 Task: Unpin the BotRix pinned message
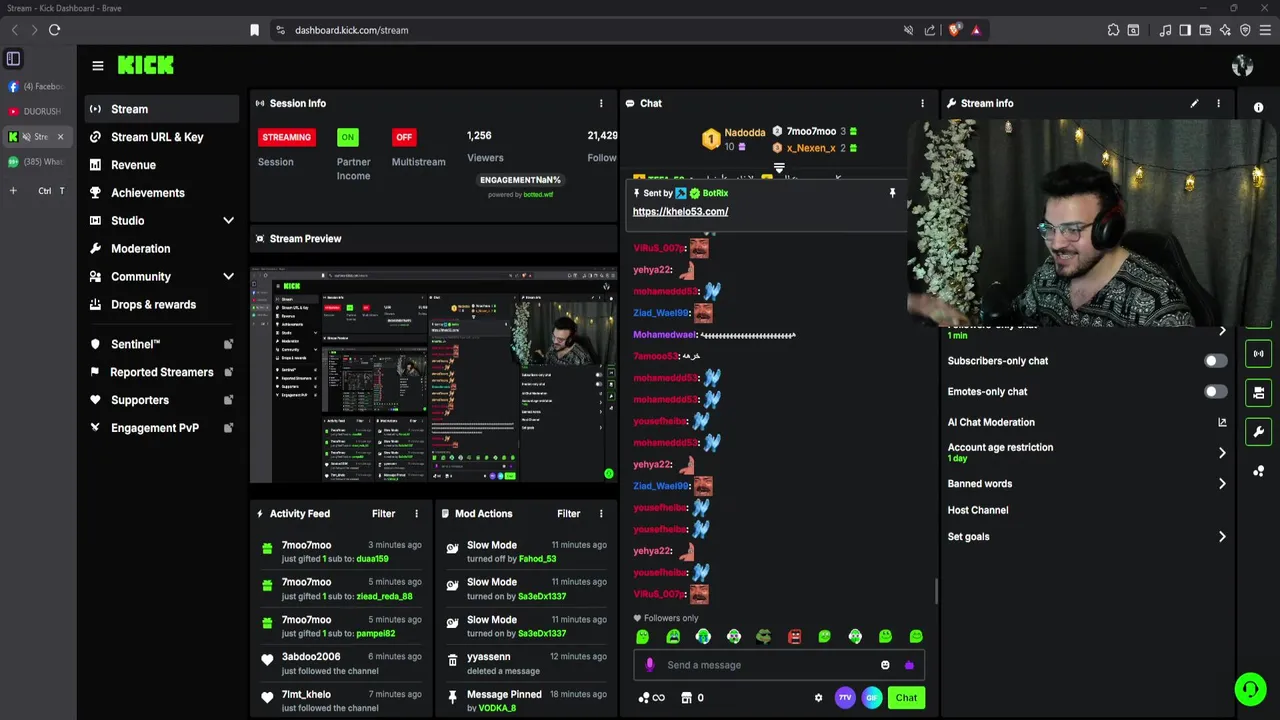click(x=892, y=193)
